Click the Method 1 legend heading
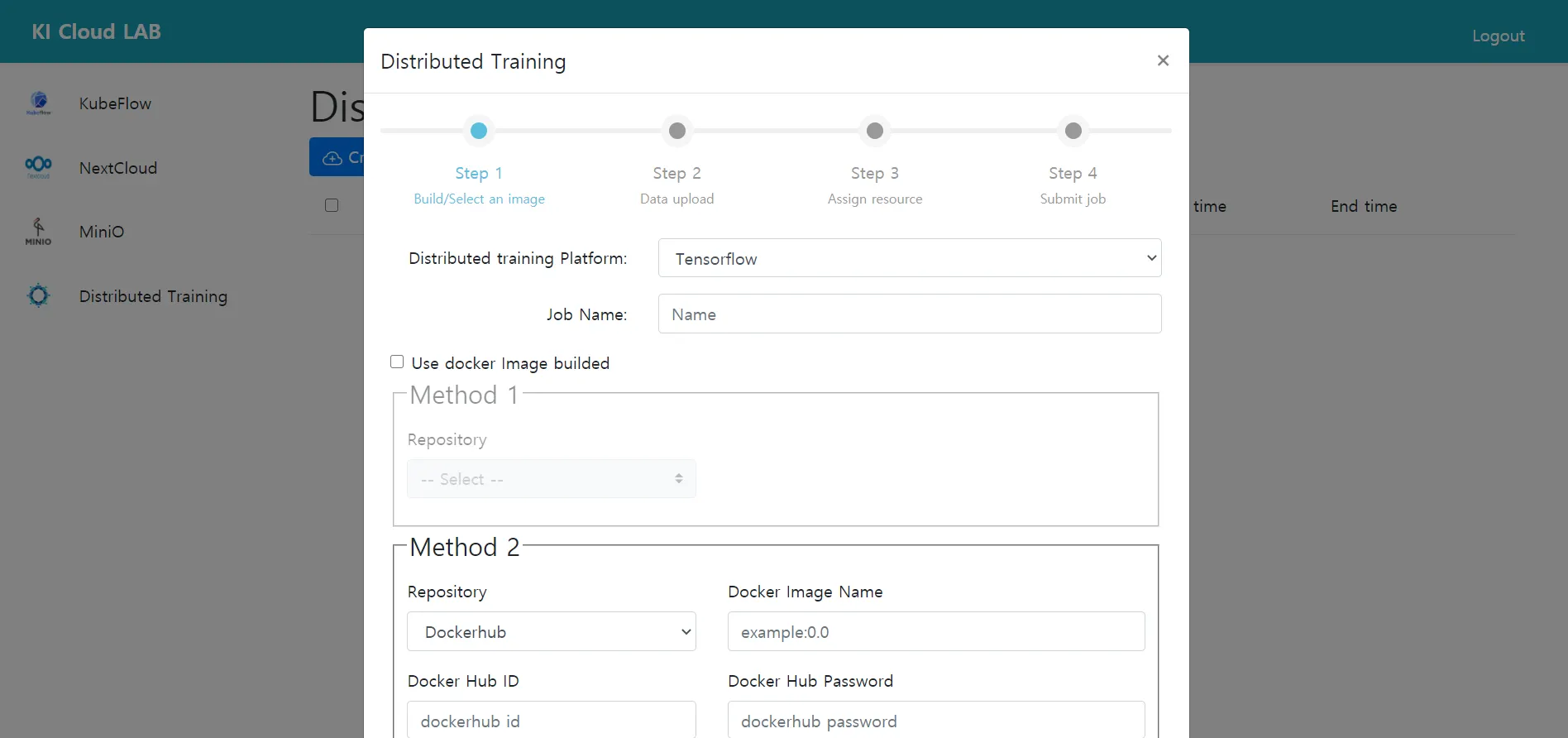1568x738 pixels. 464,395
